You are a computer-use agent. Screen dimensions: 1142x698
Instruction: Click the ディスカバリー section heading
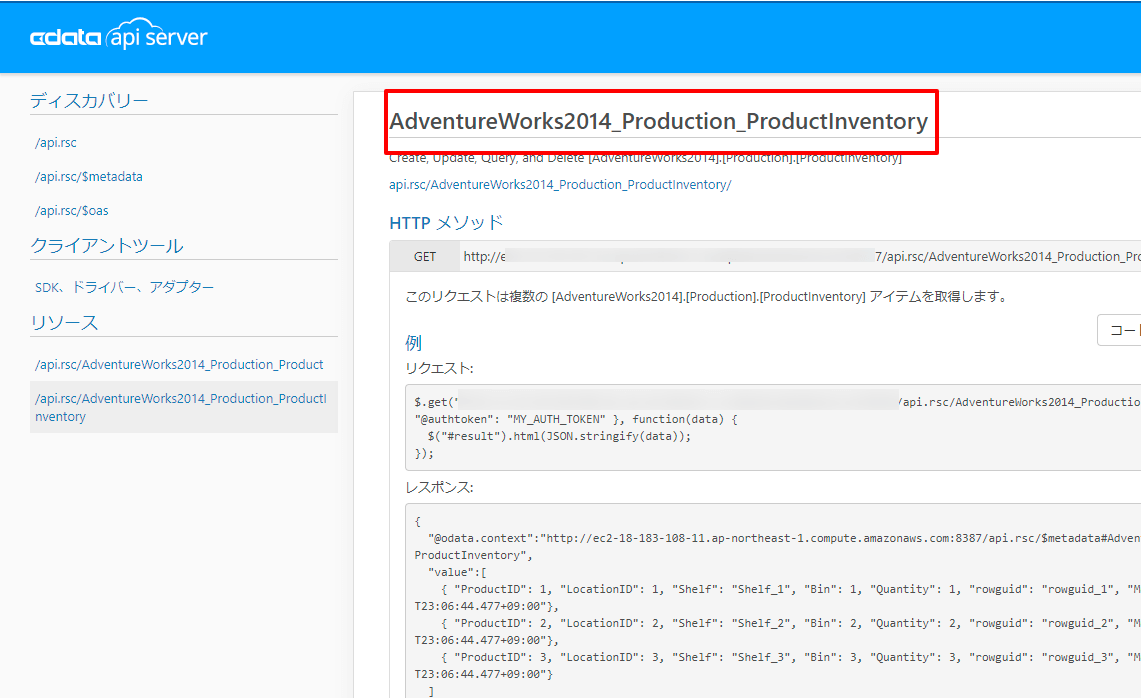coord(89,100)
